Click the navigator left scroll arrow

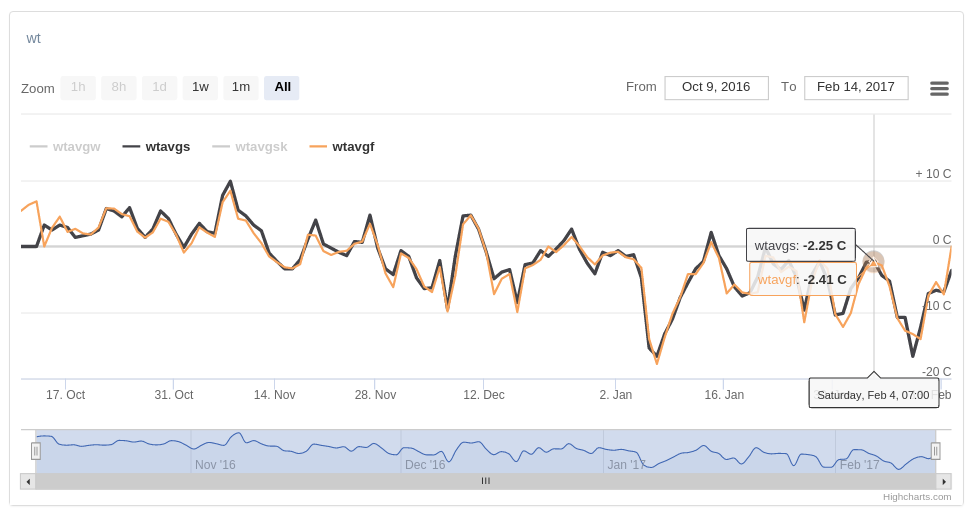[28, 481]
